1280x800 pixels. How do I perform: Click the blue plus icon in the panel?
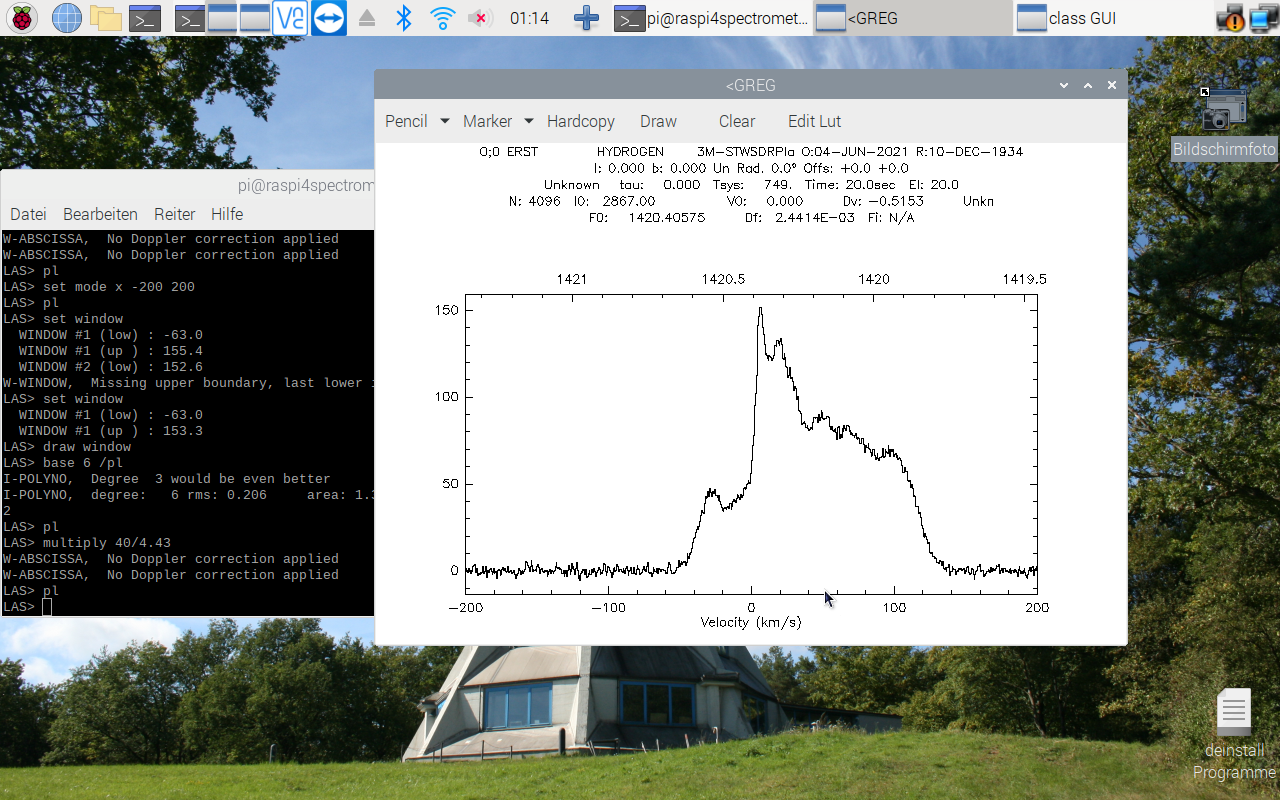pyautogui.click(x=587, y=18)
